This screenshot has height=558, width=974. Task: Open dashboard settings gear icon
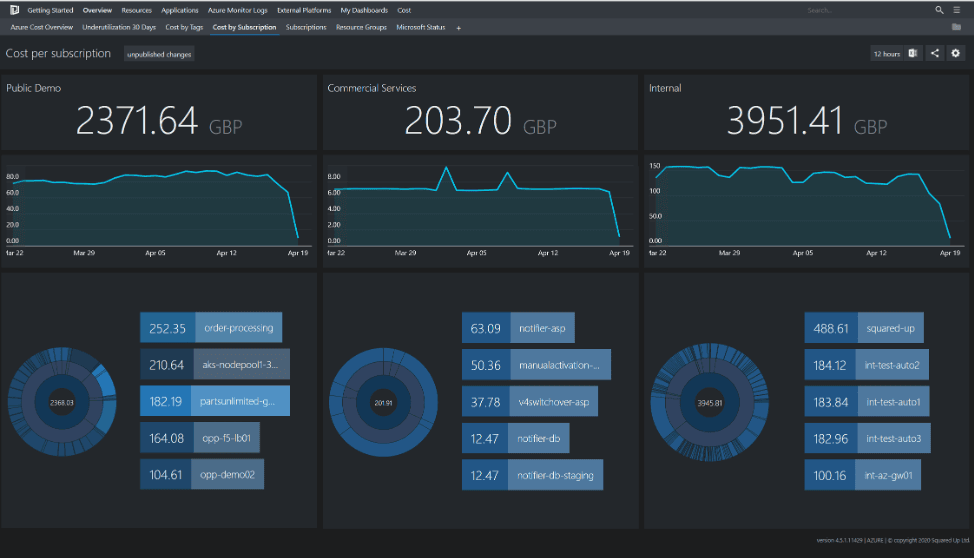955,53
